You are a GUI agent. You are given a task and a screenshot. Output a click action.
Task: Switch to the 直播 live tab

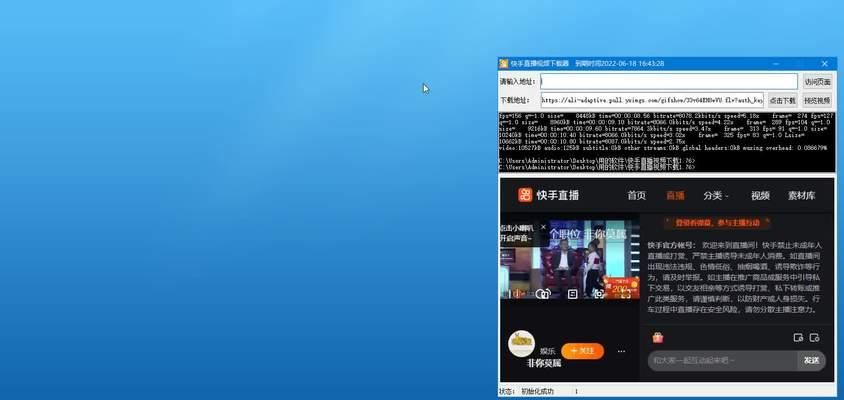click(x=675, y=195)
